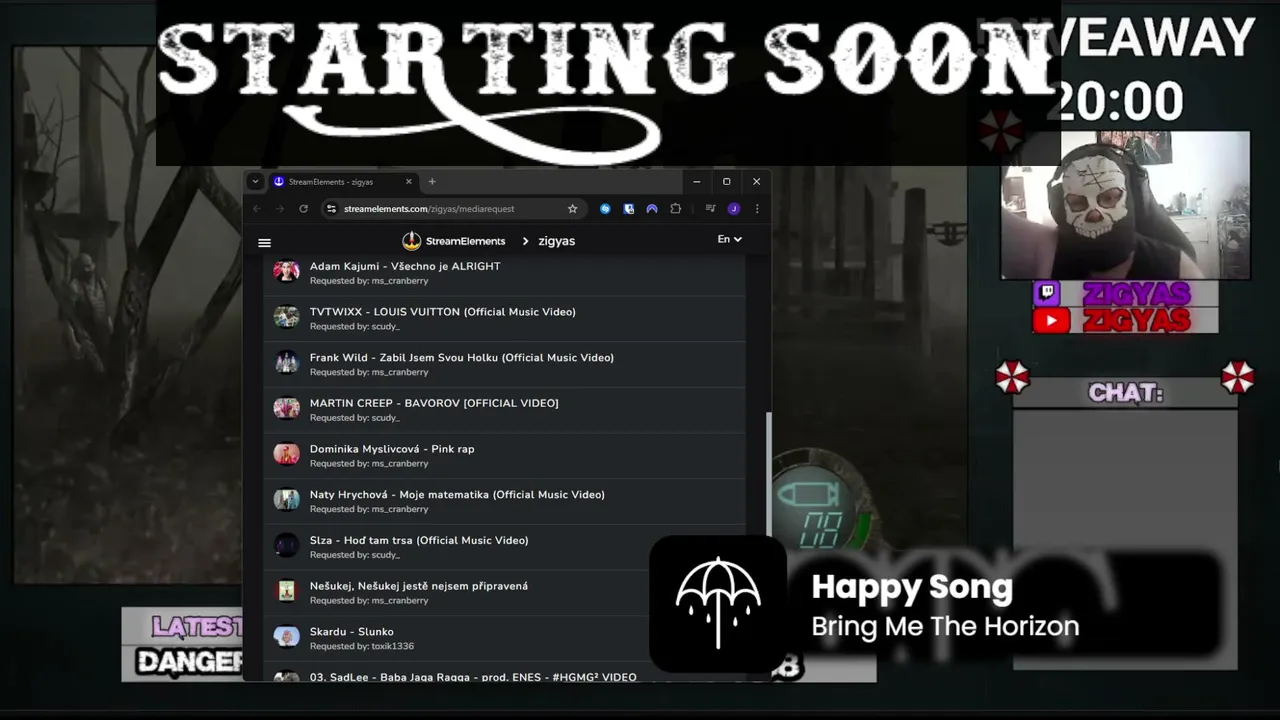This screenshot has width=1280, height=720.
Task: Open a new browser tab
Action: pos(432,182)
